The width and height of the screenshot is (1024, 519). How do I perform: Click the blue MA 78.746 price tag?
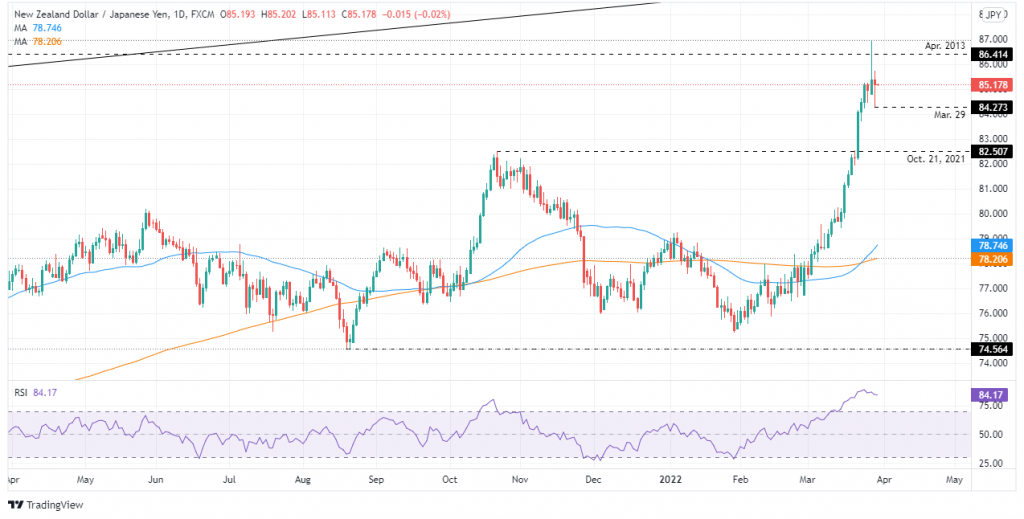995,246
